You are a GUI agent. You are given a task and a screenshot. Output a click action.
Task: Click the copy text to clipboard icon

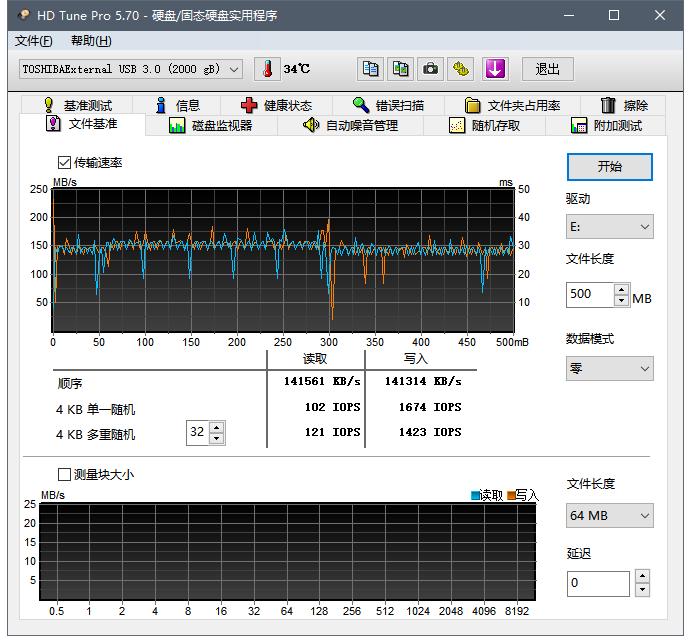[x=371, y=69]
